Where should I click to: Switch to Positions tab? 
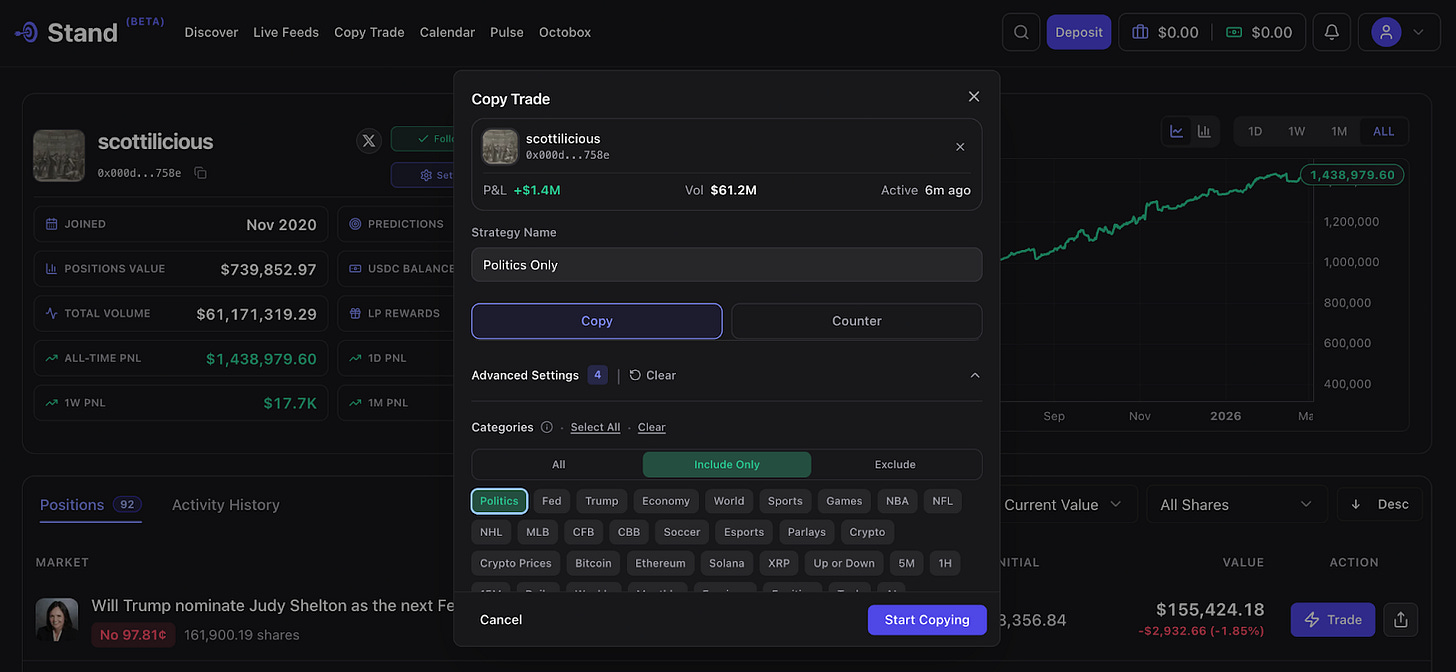[x=91, y=505]
